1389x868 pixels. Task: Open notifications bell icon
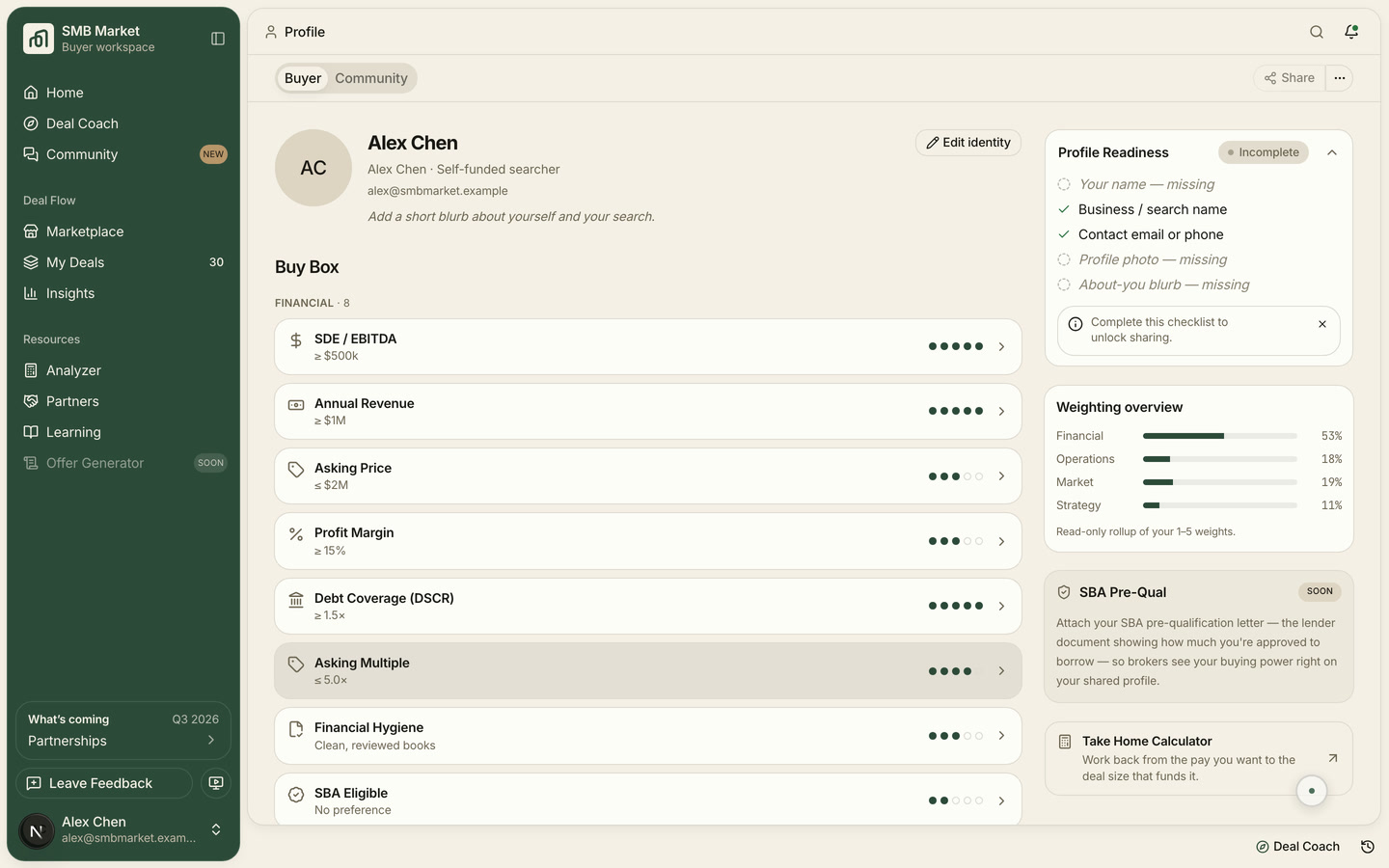(1351, 32)
